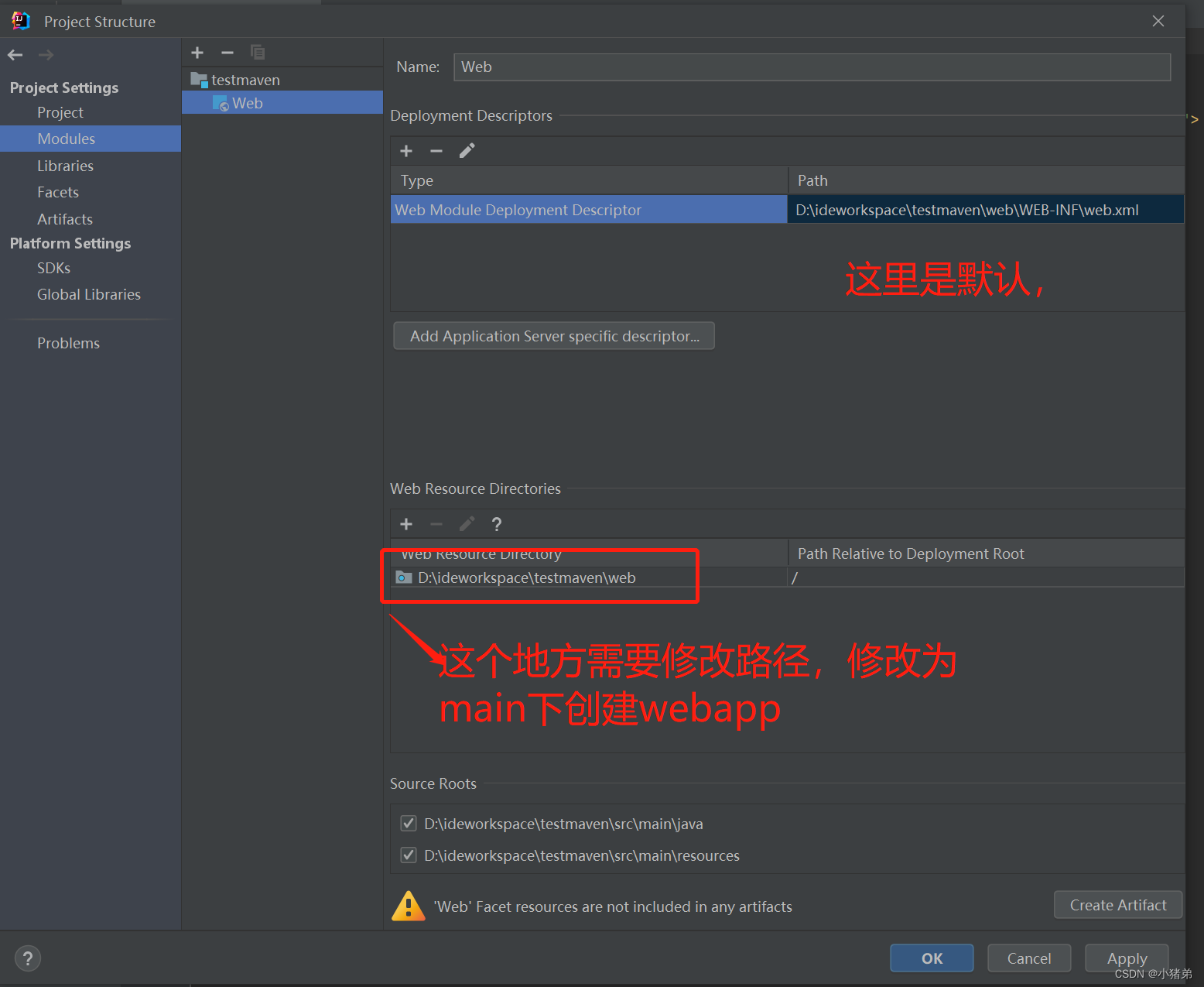Viewport: 1204px width, 987px height.
Task: Confirm with the OK button
Action: [932, 958]
